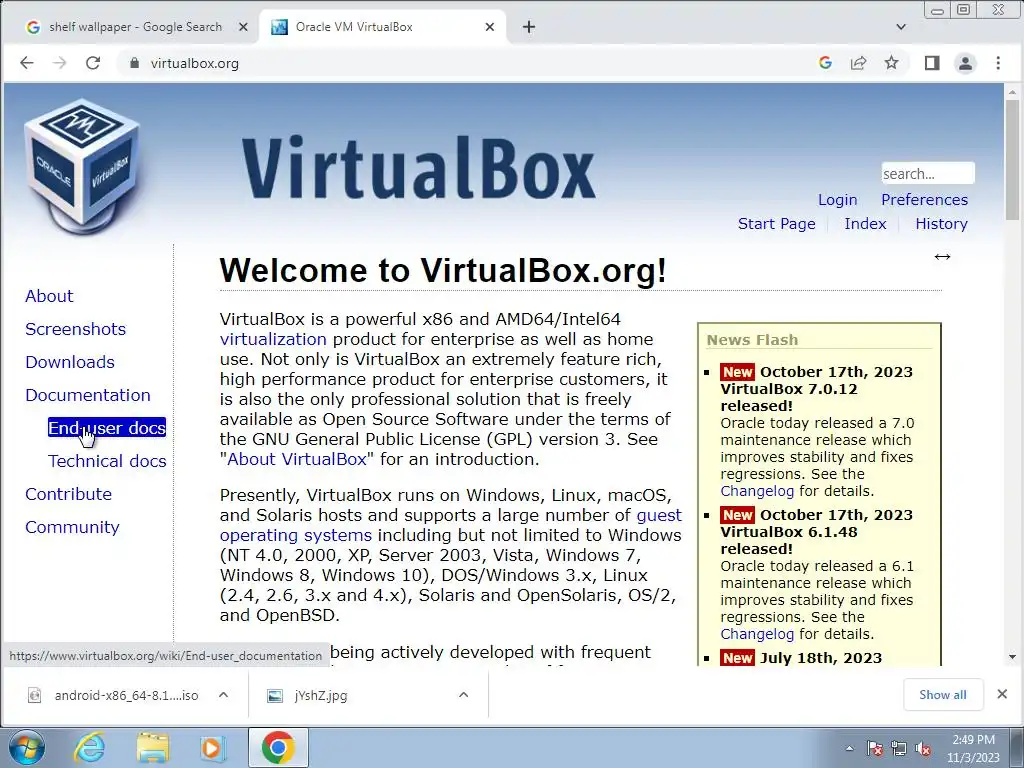Click the browser back arrow
This screenshot has height=768, width=1024.
[27, 63]
